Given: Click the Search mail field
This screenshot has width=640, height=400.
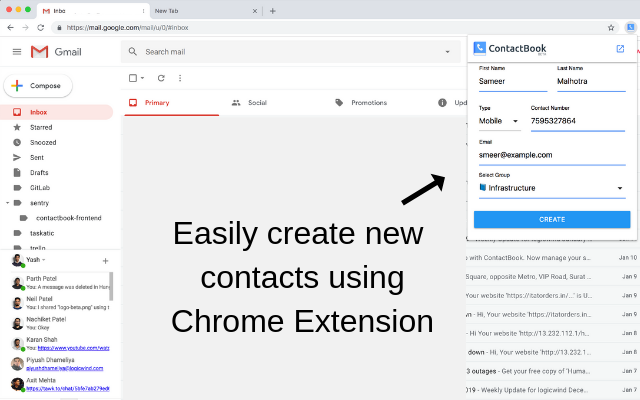Looking at the screenshot, I should 290,52.
